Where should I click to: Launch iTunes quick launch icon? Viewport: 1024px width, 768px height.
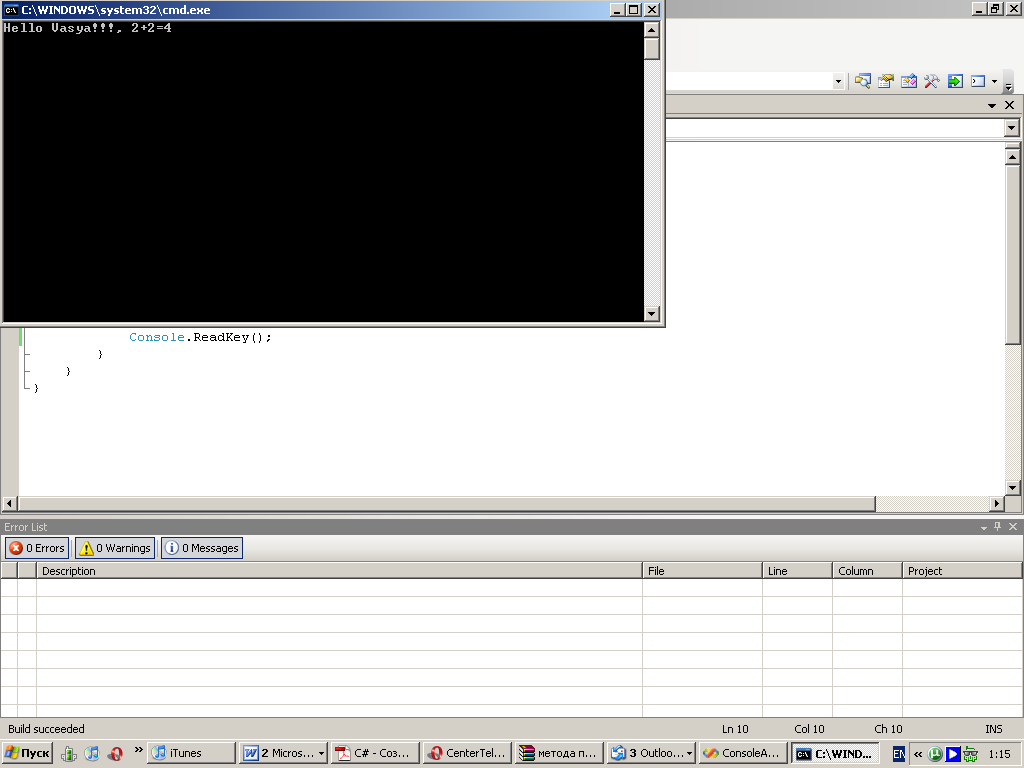point(92,753)
